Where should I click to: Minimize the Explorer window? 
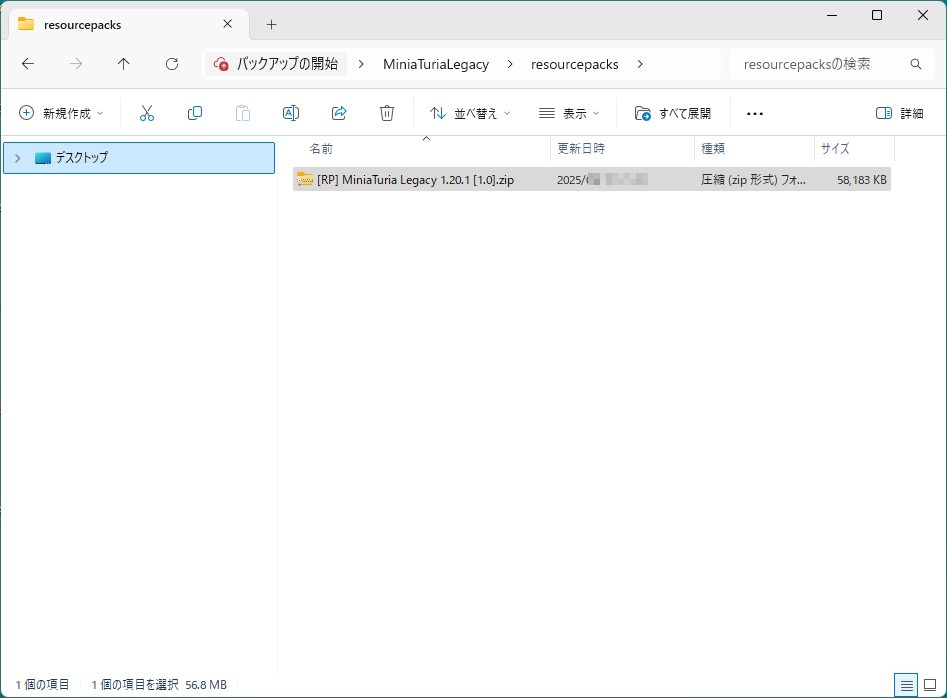point(832,15)
